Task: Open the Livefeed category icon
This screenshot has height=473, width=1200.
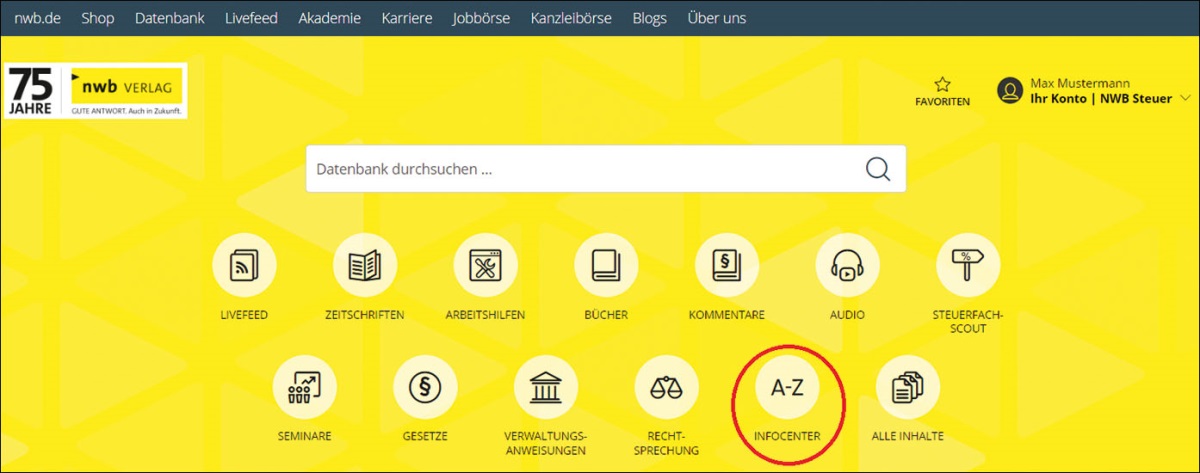Action: click(244, 265)
